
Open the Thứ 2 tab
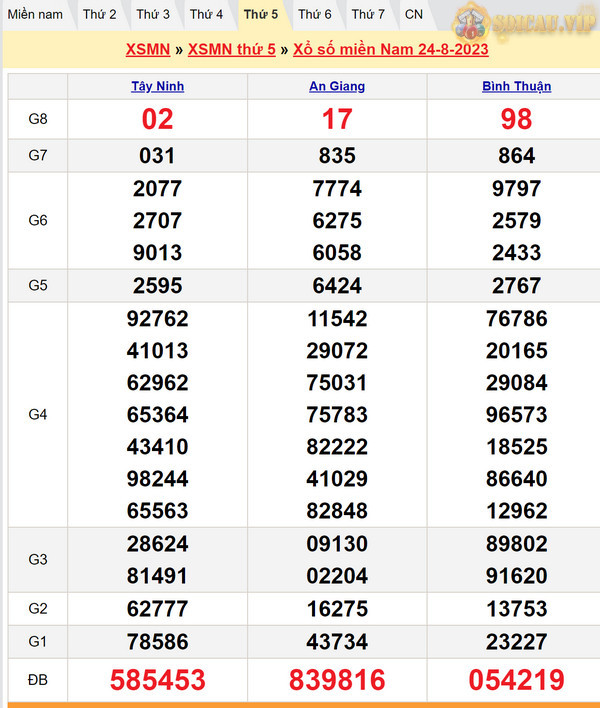(99, 14)
